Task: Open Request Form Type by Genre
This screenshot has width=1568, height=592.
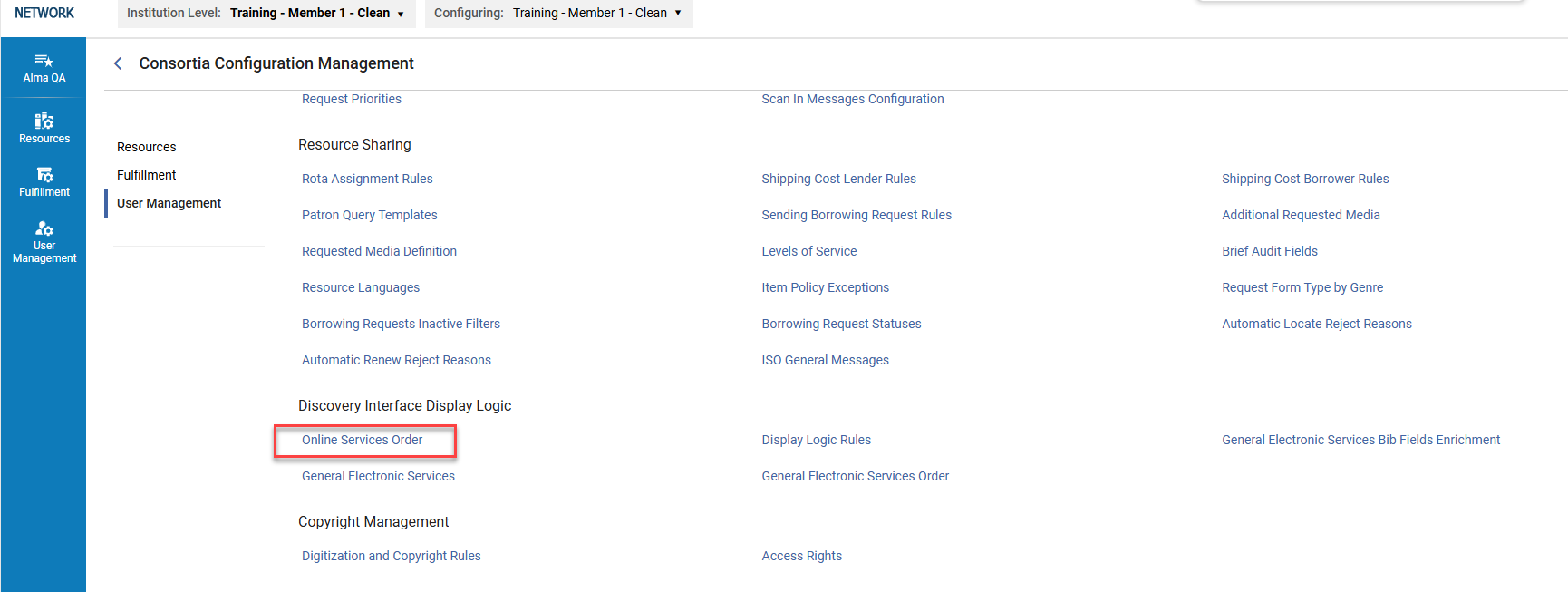Action: (x=1302, y=287)
